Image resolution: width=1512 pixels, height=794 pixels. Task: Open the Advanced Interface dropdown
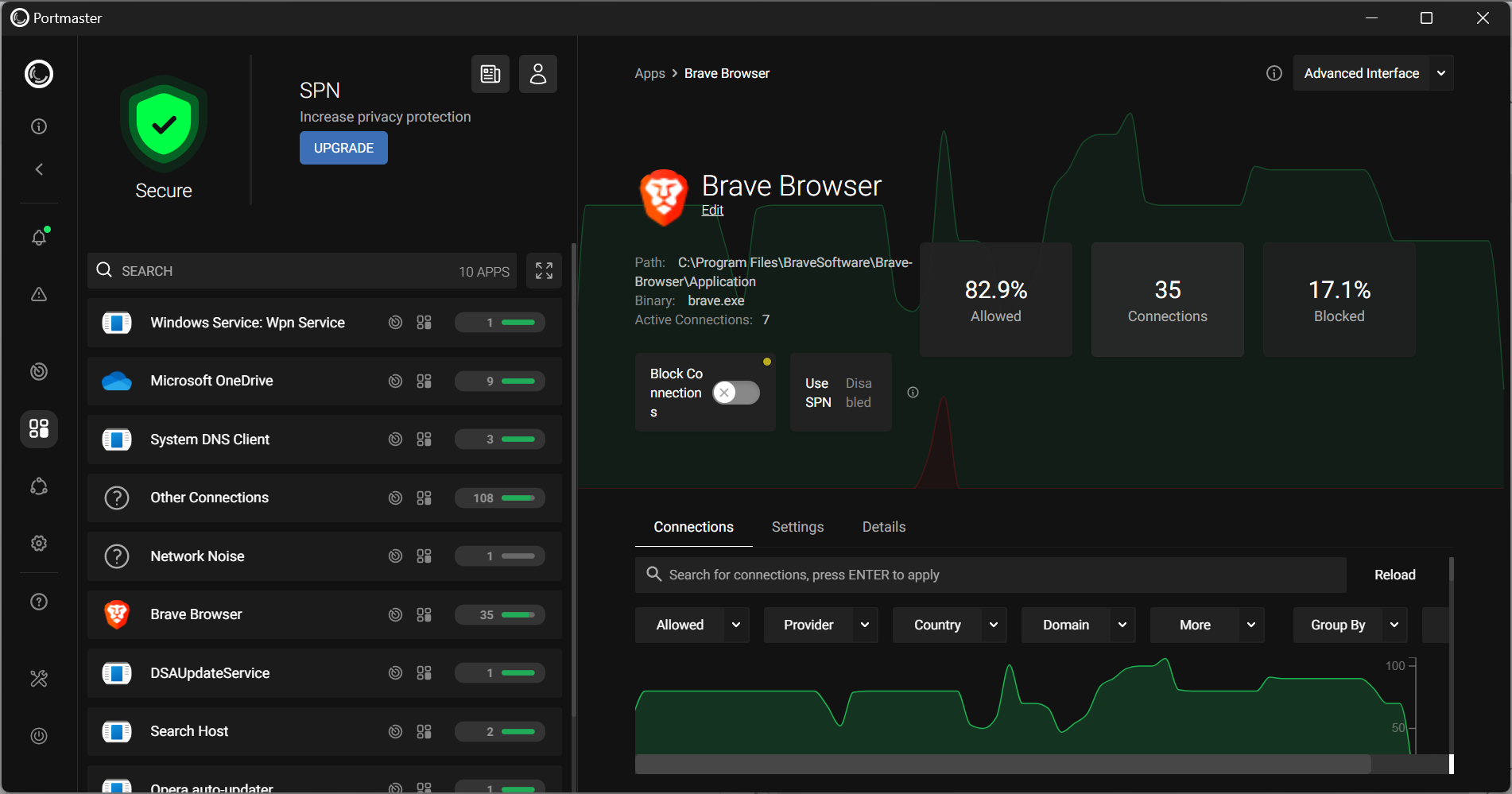point(1373,73)
